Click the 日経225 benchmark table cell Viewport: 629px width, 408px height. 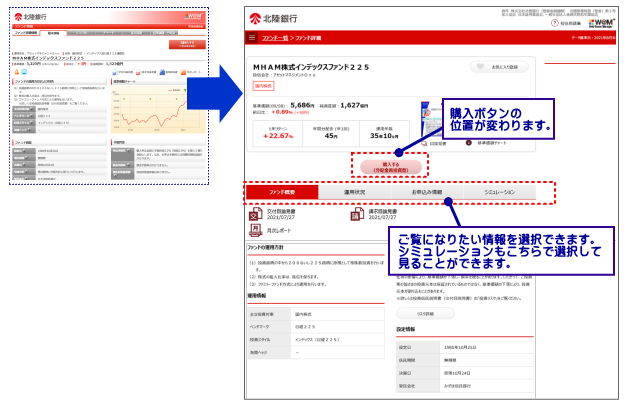pyautogui.click(x=337, y=327)
